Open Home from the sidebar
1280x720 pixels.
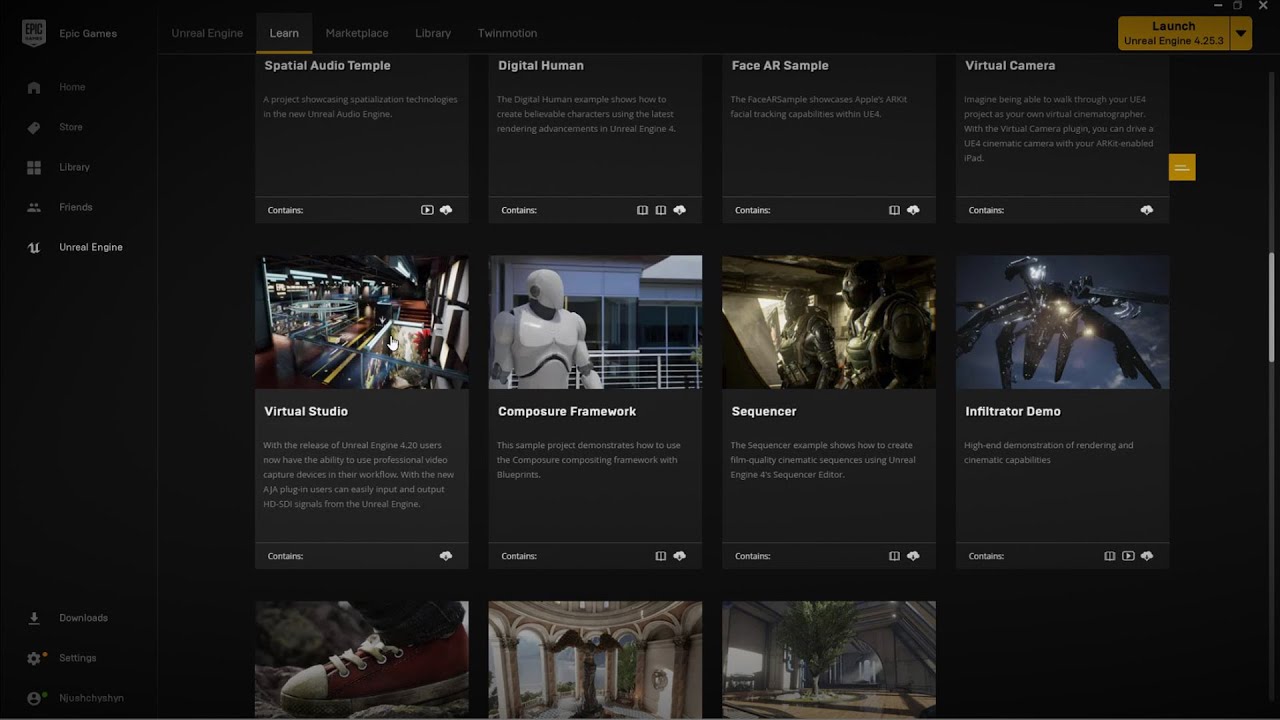tap(58, 87)
